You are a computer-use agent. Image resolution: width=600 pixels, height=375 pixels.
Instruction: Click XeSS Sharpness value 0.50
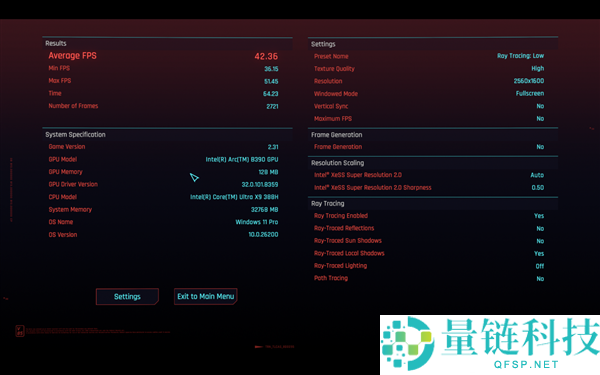[x=538, y=188]
